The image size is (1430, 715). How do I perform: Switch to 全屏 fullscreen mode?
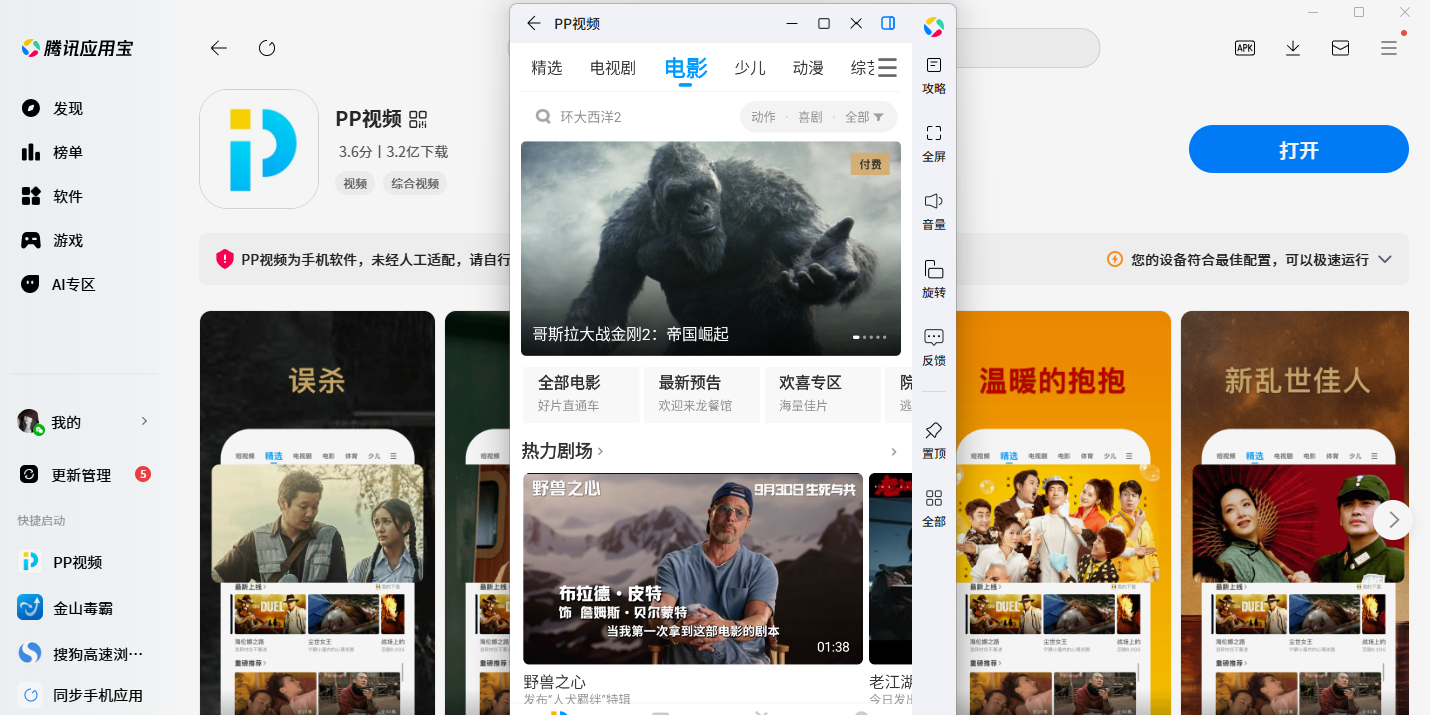[x=933, y=143]
